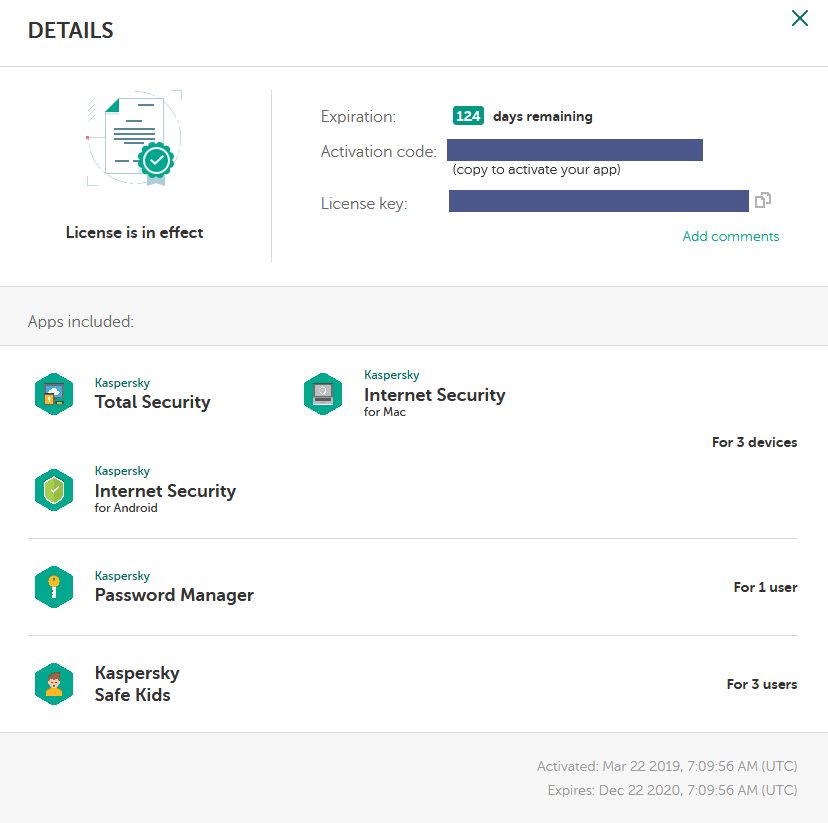Click the Kaspersky Total Security name
828x823 pixels.
click(152, 402)
